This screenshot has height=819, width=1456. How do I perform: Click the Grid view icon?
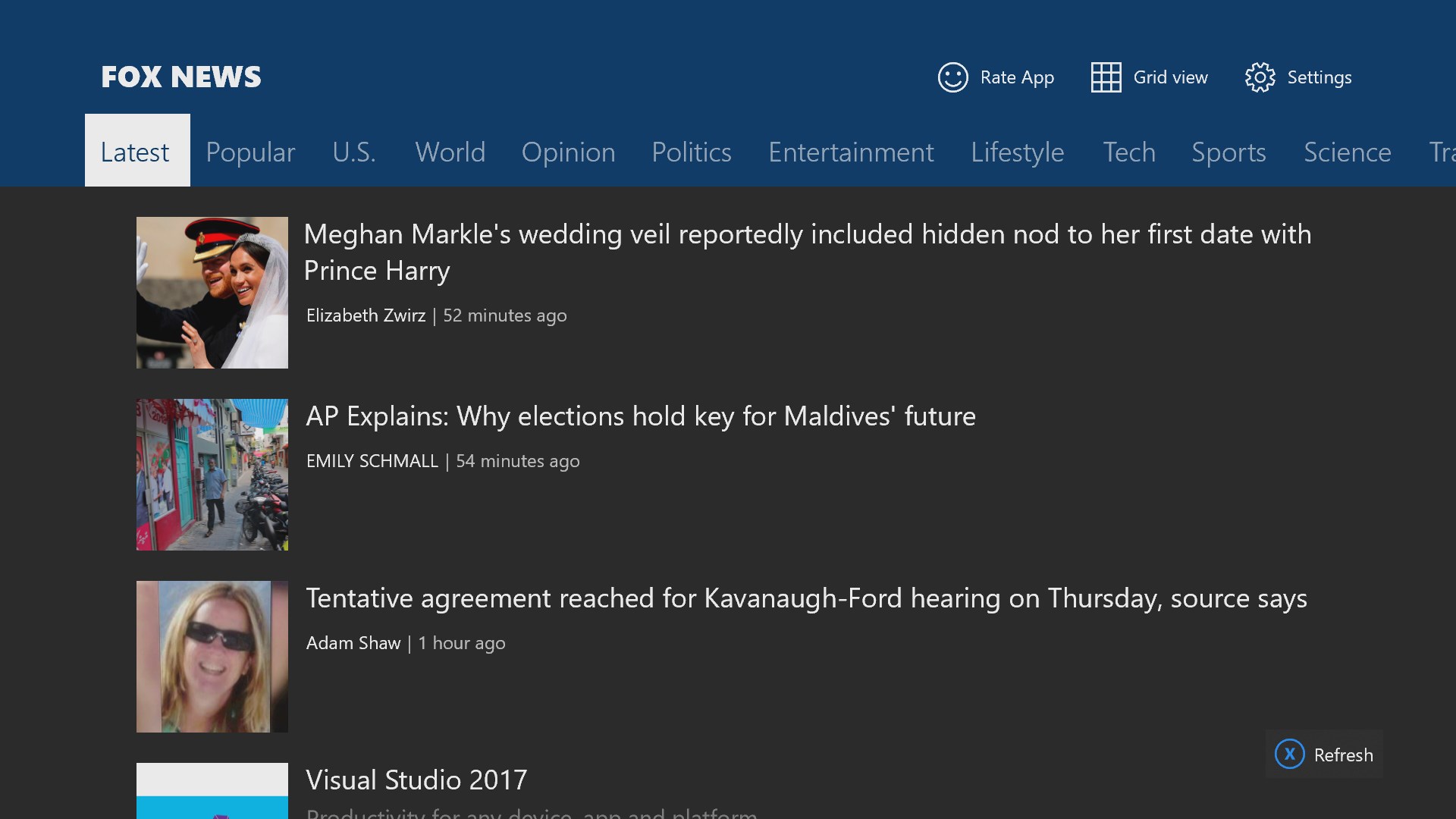point(1106,77)
